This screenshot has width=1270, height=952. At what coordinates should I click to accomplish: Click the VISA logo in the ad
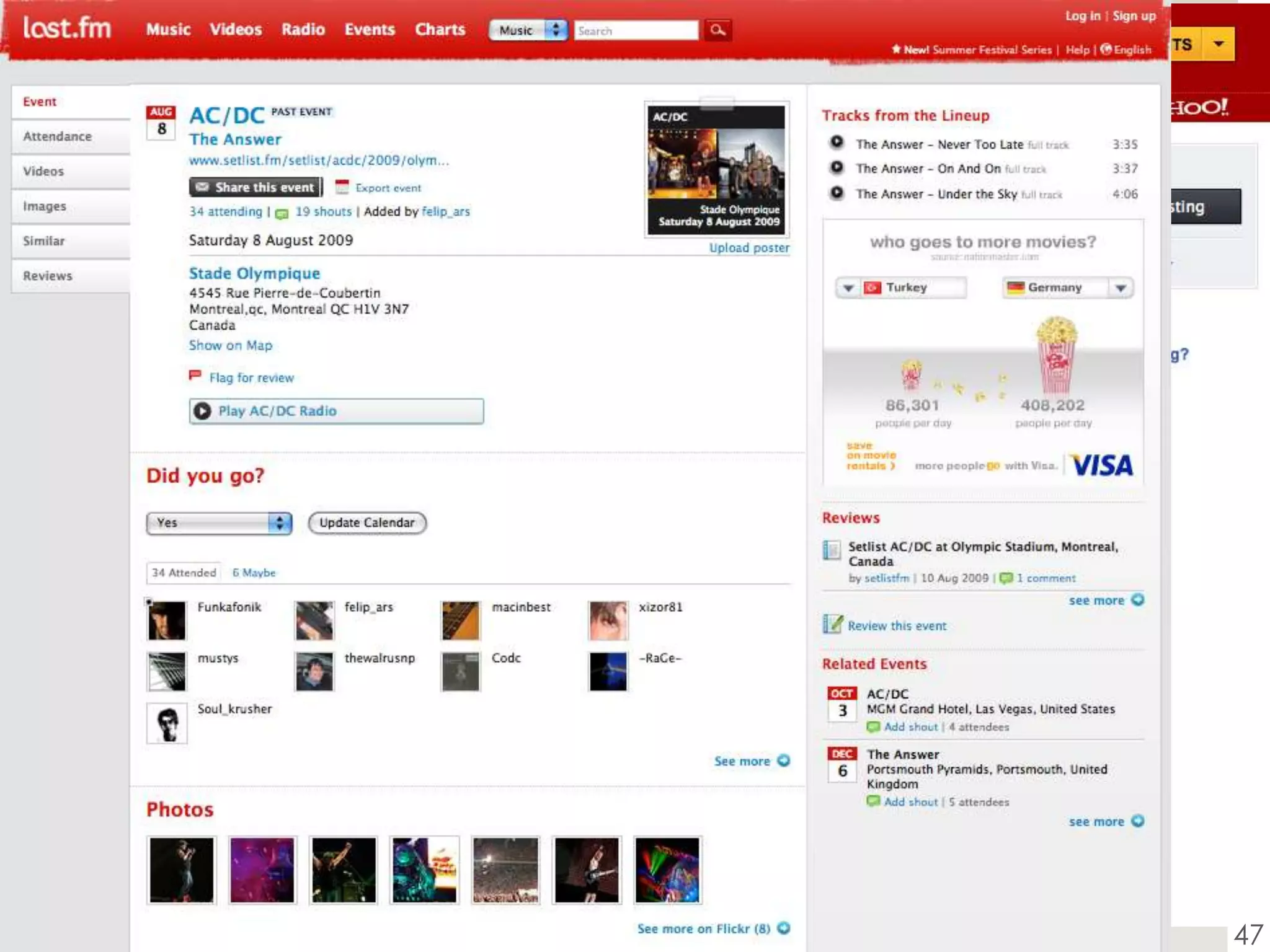pyautogui.click(x=1103, y=465)
